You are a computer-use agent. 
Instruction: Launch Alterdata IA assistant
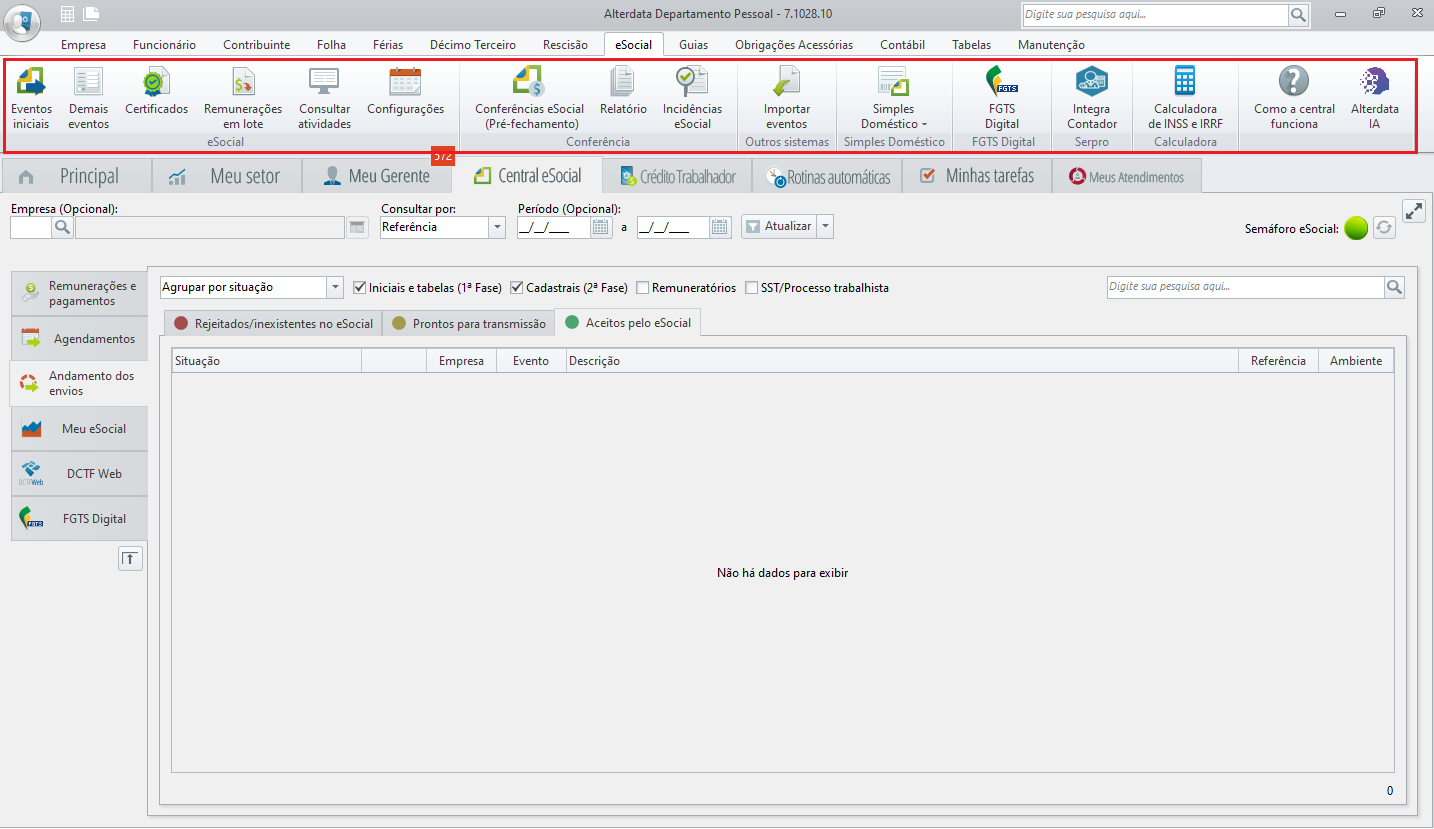pyautogui.click(x=1374, y=98)
